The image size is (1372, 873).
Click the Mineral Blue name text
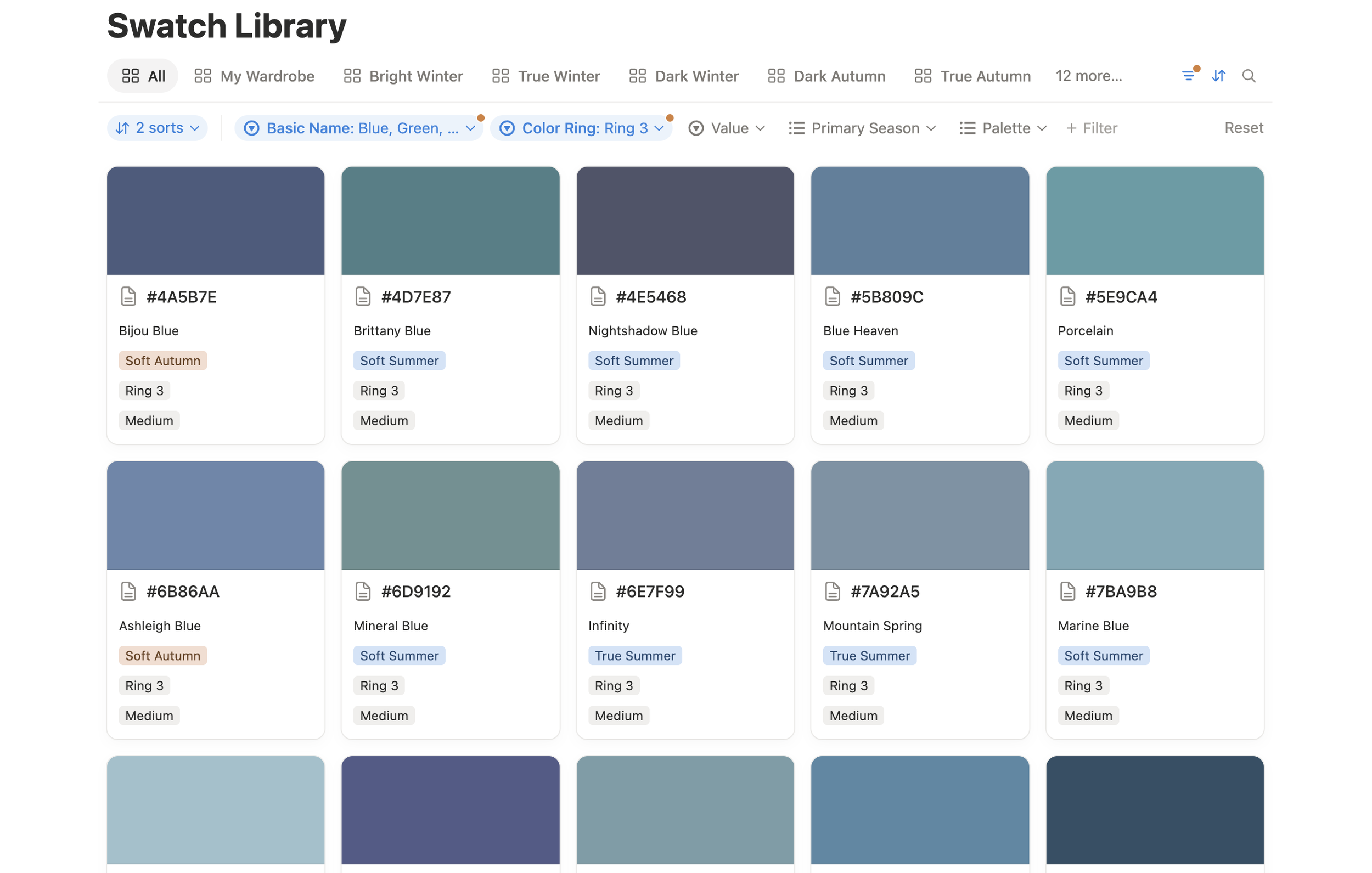pyautogui.click(x=391, y=626)
